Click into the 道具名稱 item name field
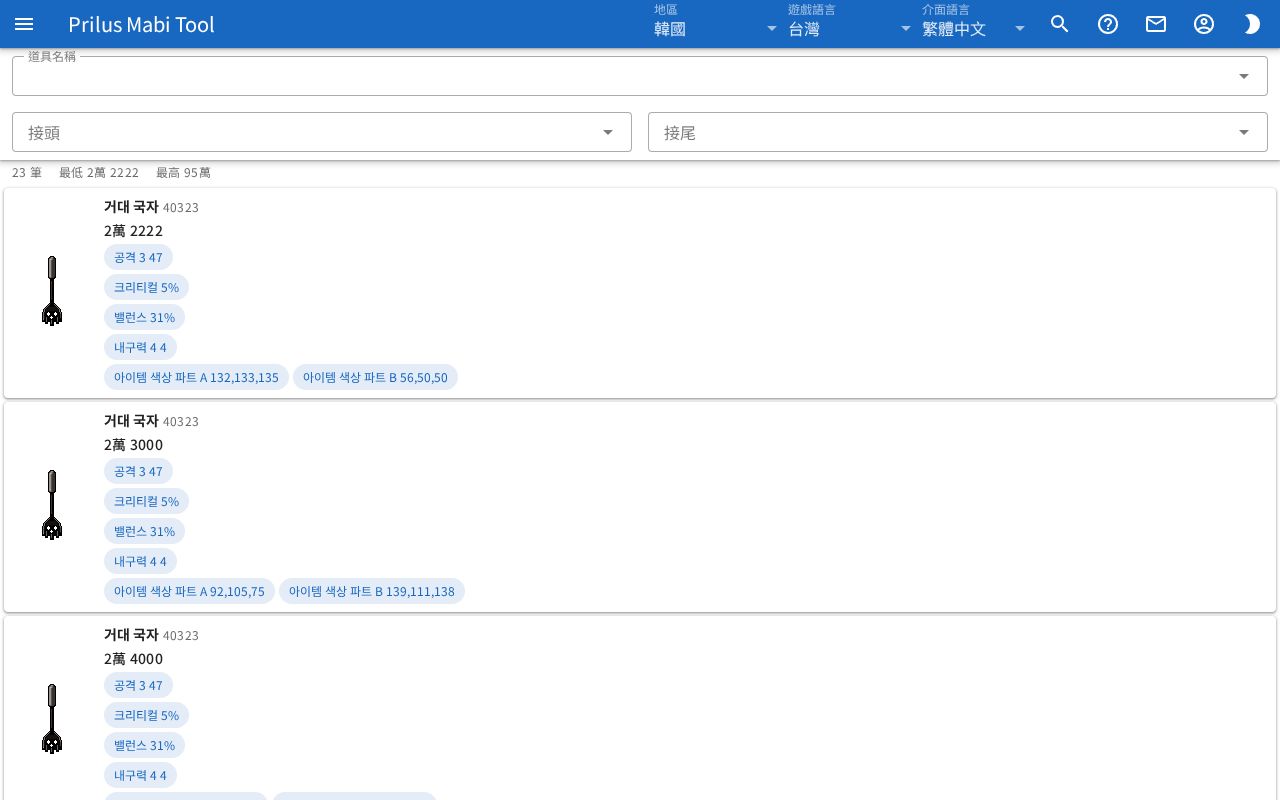The image size is (1280, 800). 640,76
